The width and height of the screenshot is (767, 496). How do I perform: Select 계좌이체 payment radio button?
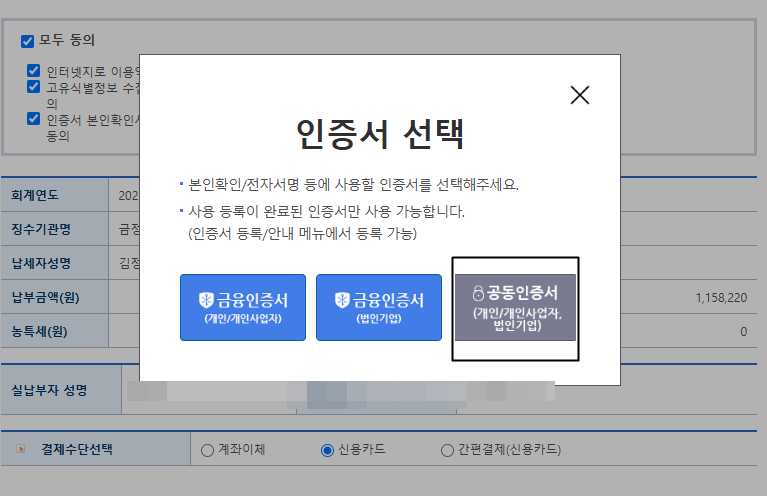click(207, 450)
